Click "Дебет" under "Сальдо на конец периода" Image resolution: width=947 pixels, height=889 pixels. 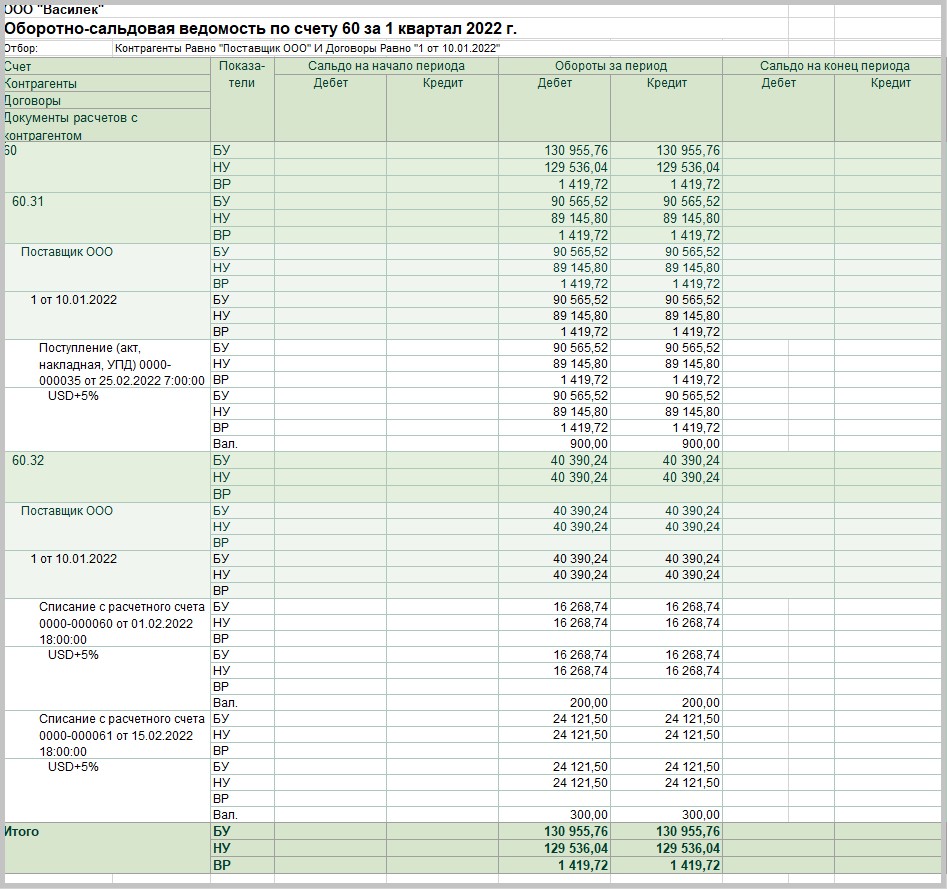[778, 83]
